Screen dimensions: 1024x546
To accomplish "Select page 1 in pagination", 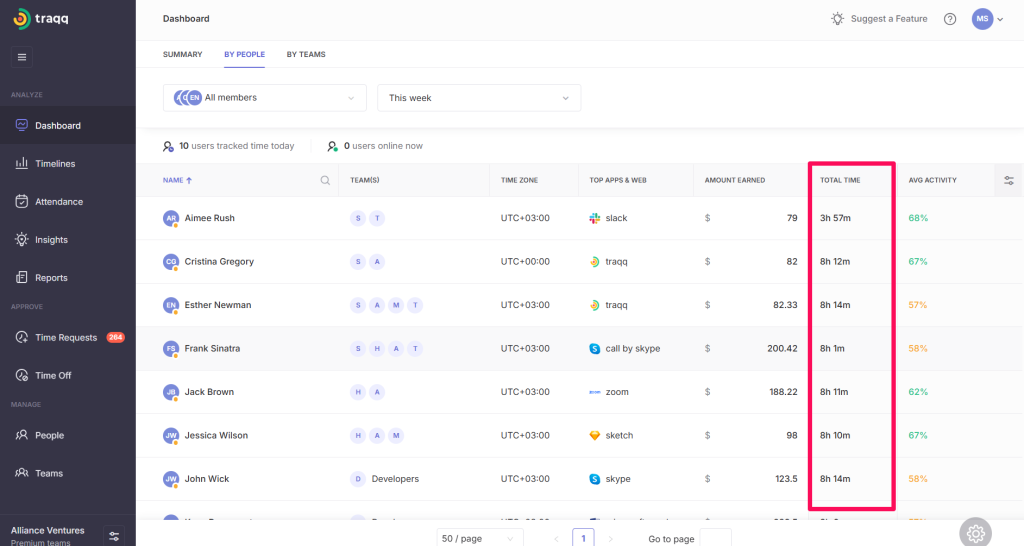I will pyautogui.click(x=584, y=538).
